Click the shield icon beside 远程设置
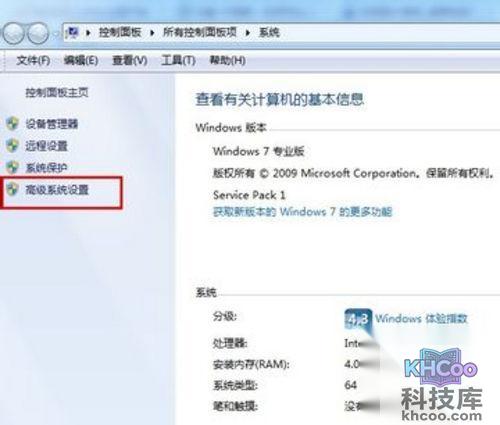The width and height of the screenshot is (500, 425). coord(13,146)
